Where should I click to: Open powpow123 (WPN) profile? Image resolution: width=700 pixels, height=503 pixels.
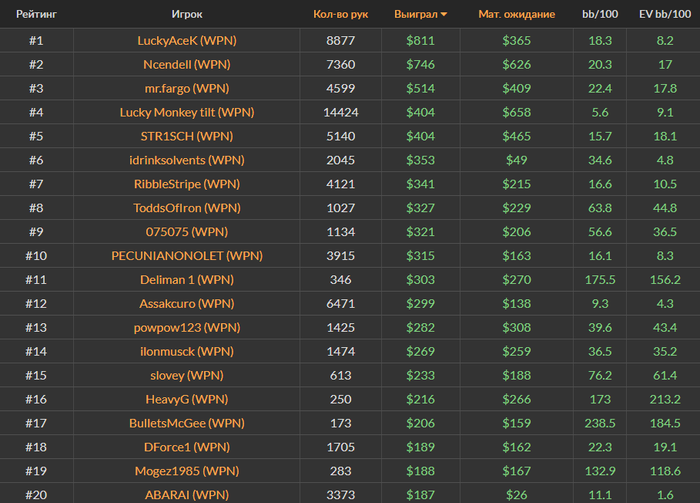pos(187,328)
